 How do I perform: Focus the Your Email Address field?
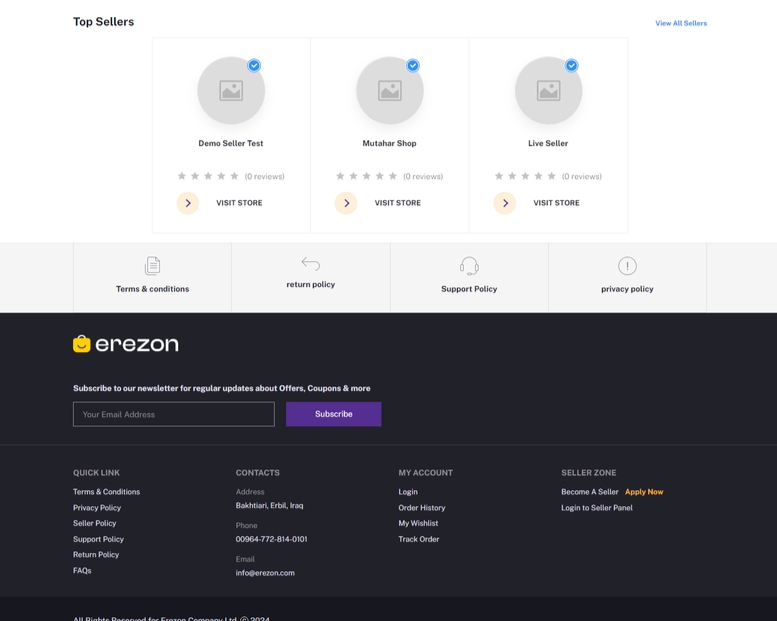point(174,414)
